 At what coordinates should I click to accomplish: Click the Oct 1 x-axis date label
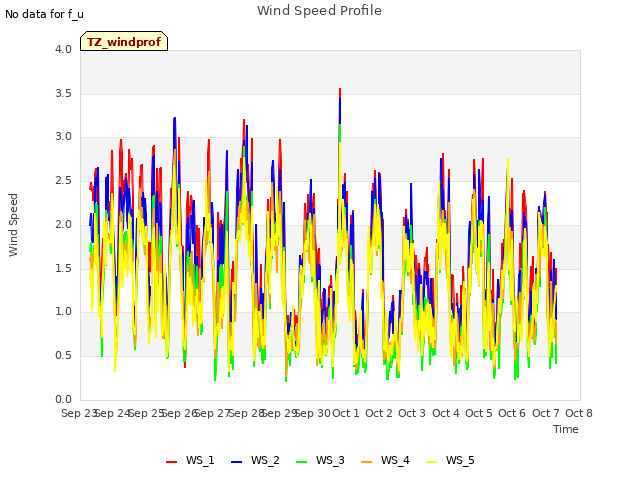pyautogui.click(x=346, y=413)
